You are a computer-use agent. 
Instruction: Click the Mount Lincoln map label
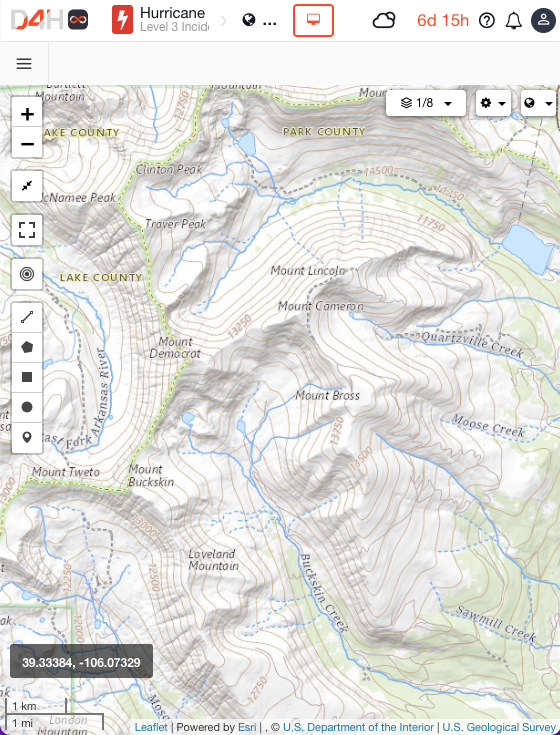pos(308,270)
